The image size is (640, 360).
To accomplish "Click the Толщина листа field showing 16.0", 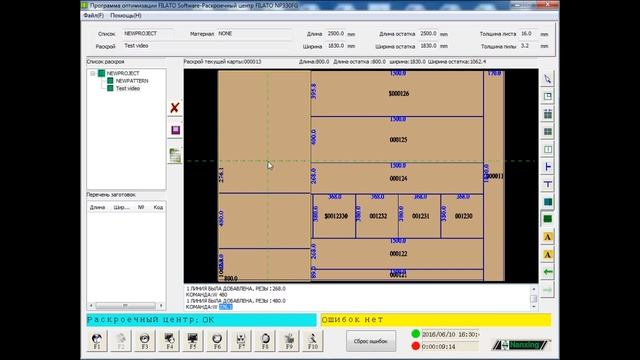I will pyautogui.click(x=529, y=33).
